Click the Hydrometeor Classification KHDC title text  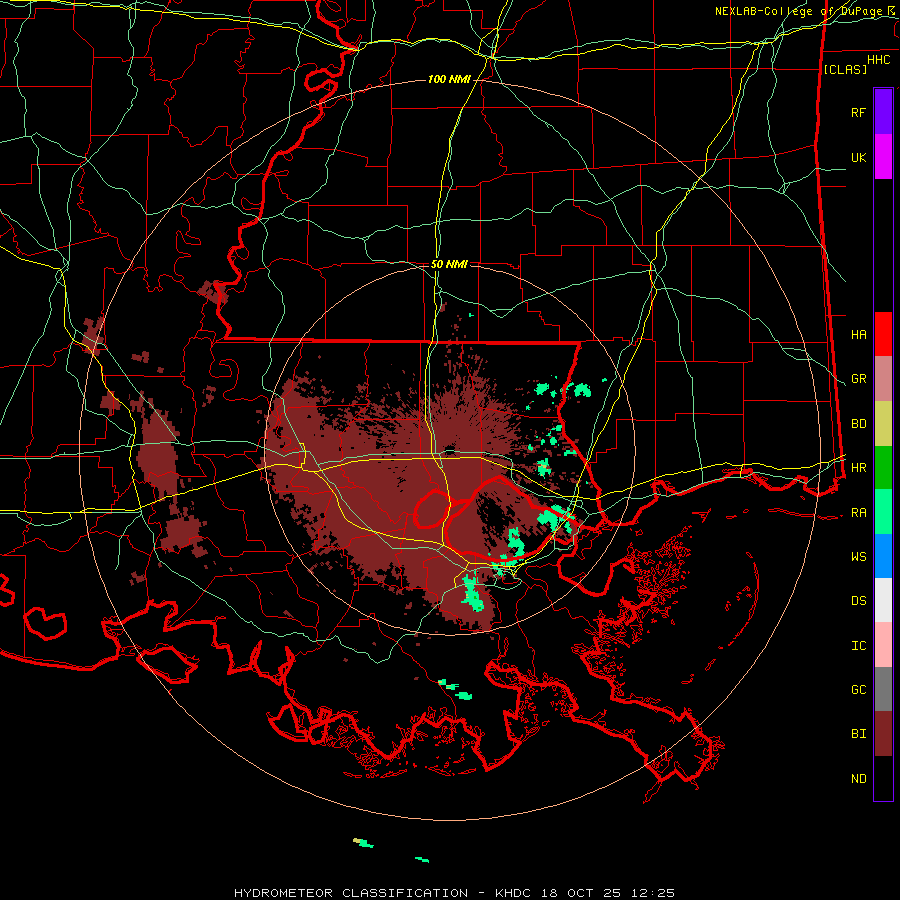coord(454,893)
